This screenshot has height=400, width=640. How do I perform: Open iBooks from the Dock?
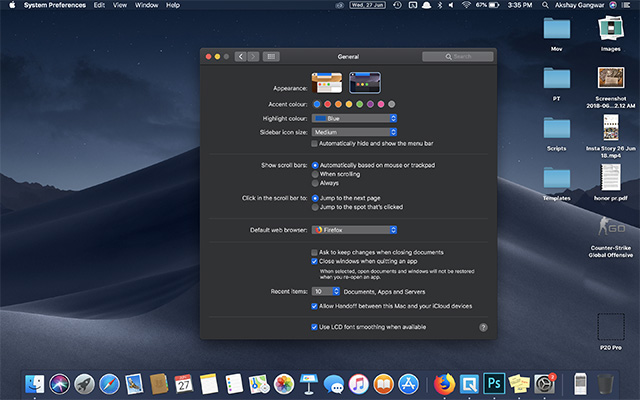pyautogui.click(x=383, y=384)
